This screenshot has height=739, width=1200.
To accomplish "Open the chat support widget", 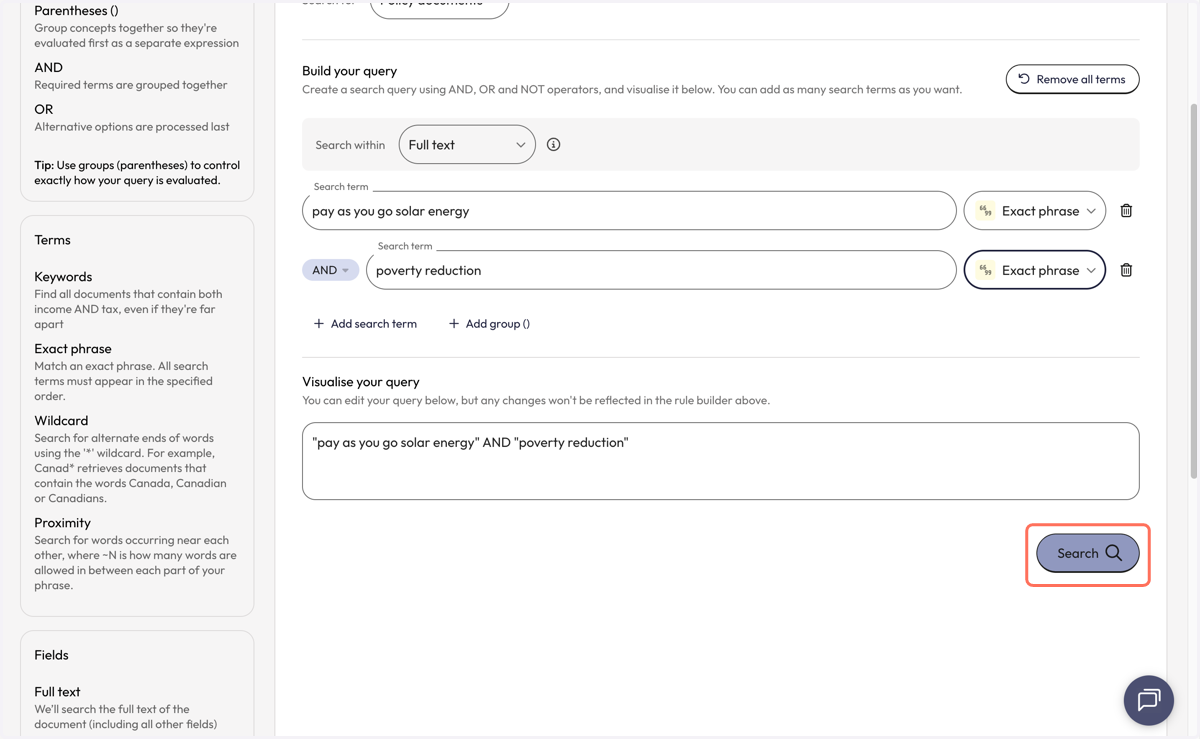I will pyautogui.click(x=1148, y=700).
